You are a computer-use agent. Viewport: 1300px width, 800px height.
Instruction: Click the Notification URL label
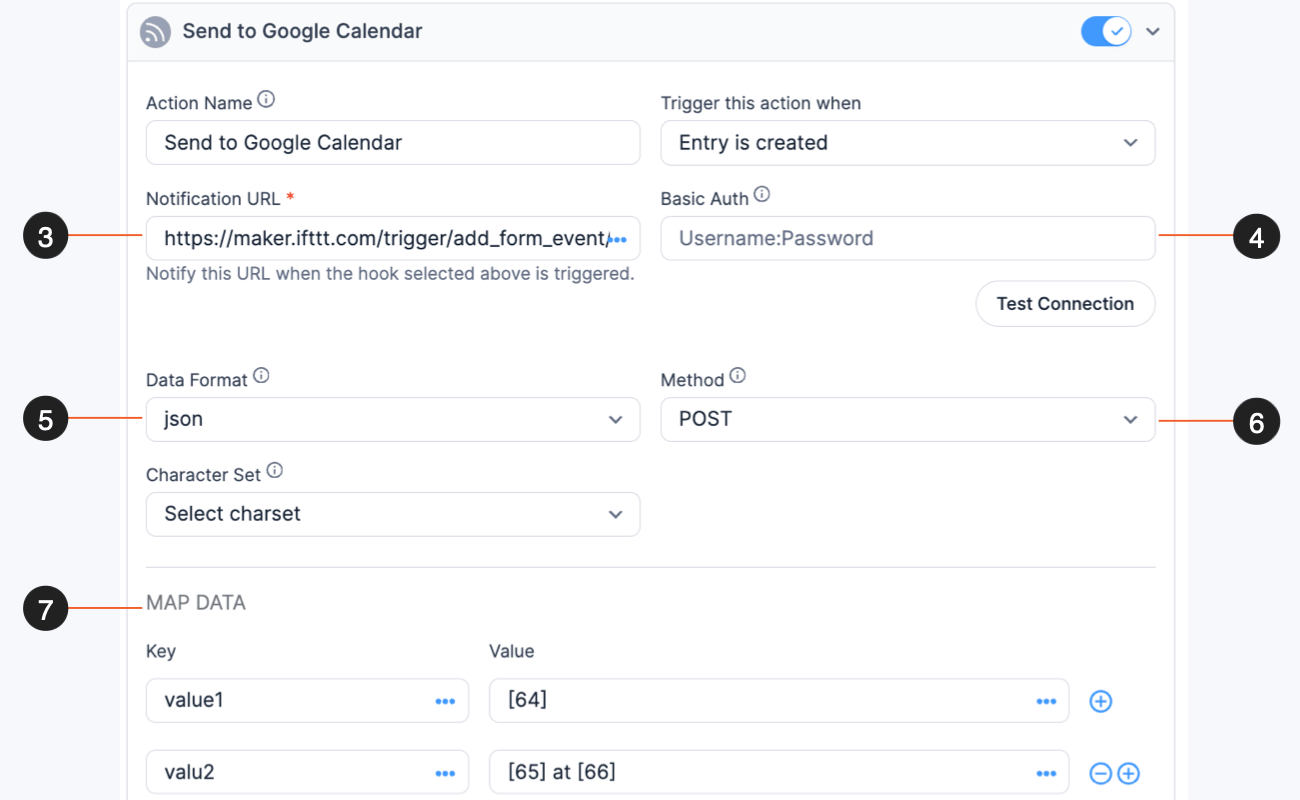213,198
